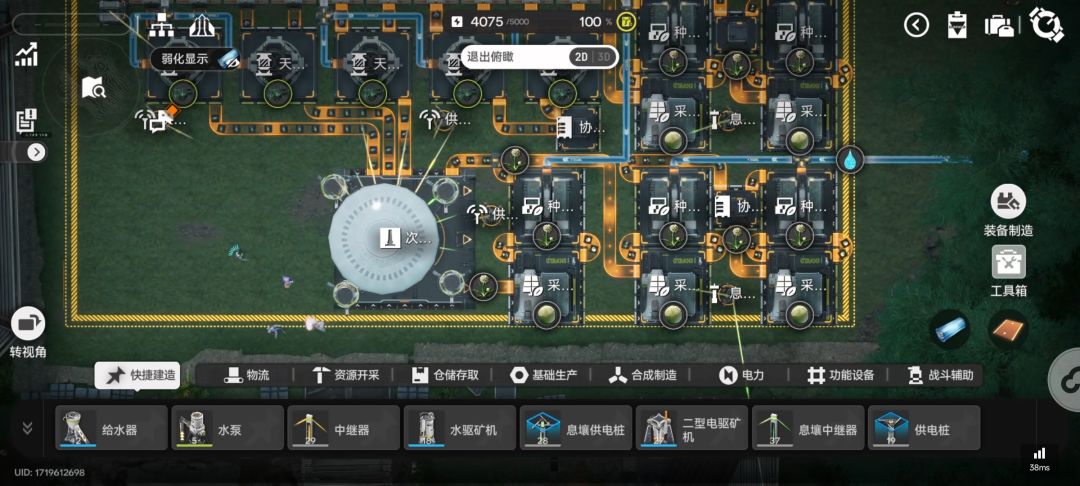Image resolution: width=1080 pixels, height=486 pixels.
Task: Choose 水驱矿机 water-driven miner item
Action: [x=459, y=428]
